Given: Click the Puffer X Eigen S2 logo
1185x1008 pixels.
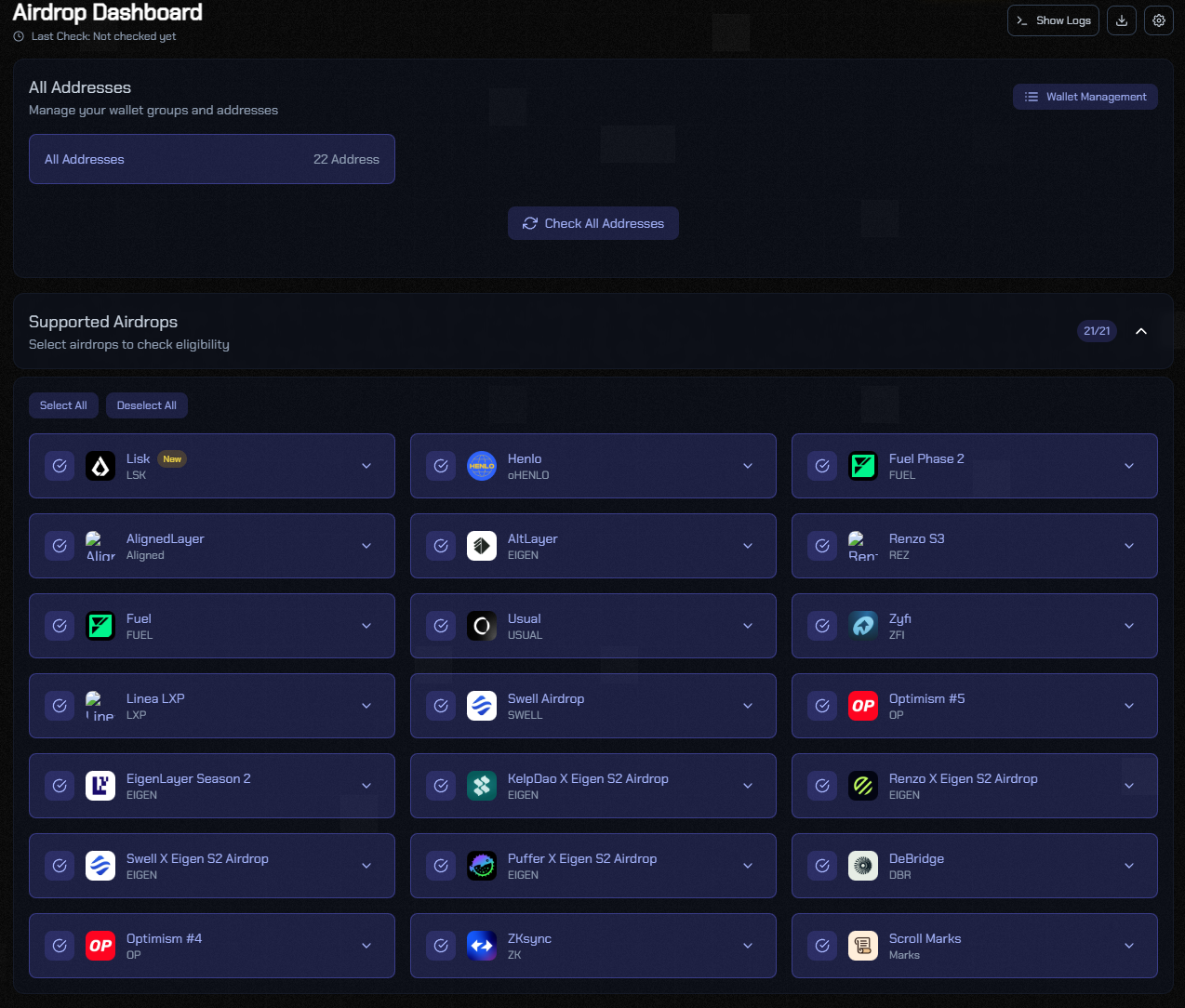Looking at the screenshot, I should [x=482, y=866].
